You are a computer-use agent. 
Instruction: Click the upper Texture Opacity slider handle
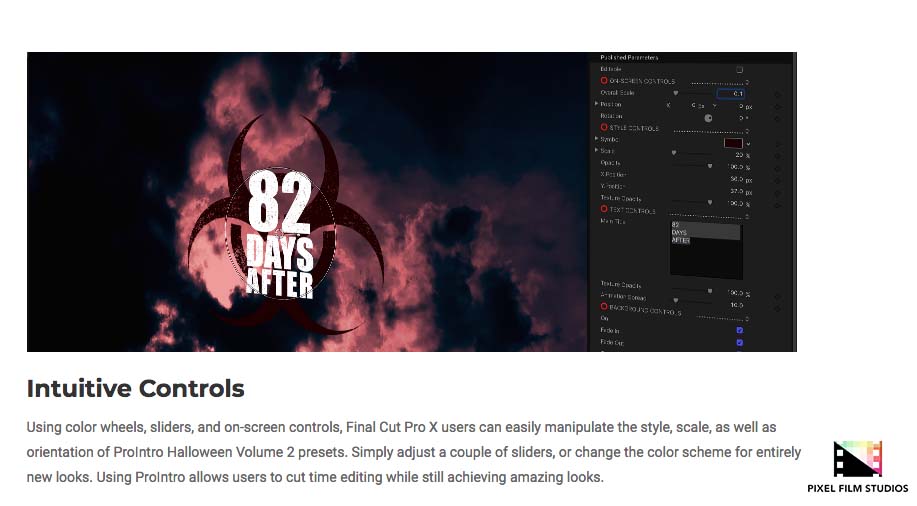tap(710, 202)
